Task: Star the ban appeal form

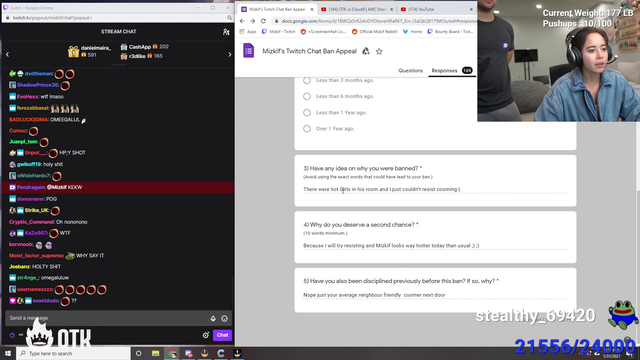Action: tap(379, 51)
